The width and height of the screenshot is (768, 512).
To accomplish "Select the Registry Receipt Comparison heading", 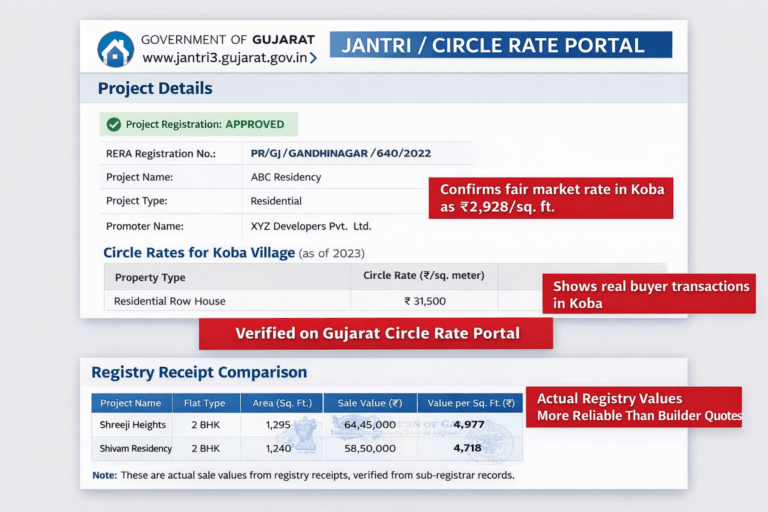I will pyautogui.click(x=199, y=372).
